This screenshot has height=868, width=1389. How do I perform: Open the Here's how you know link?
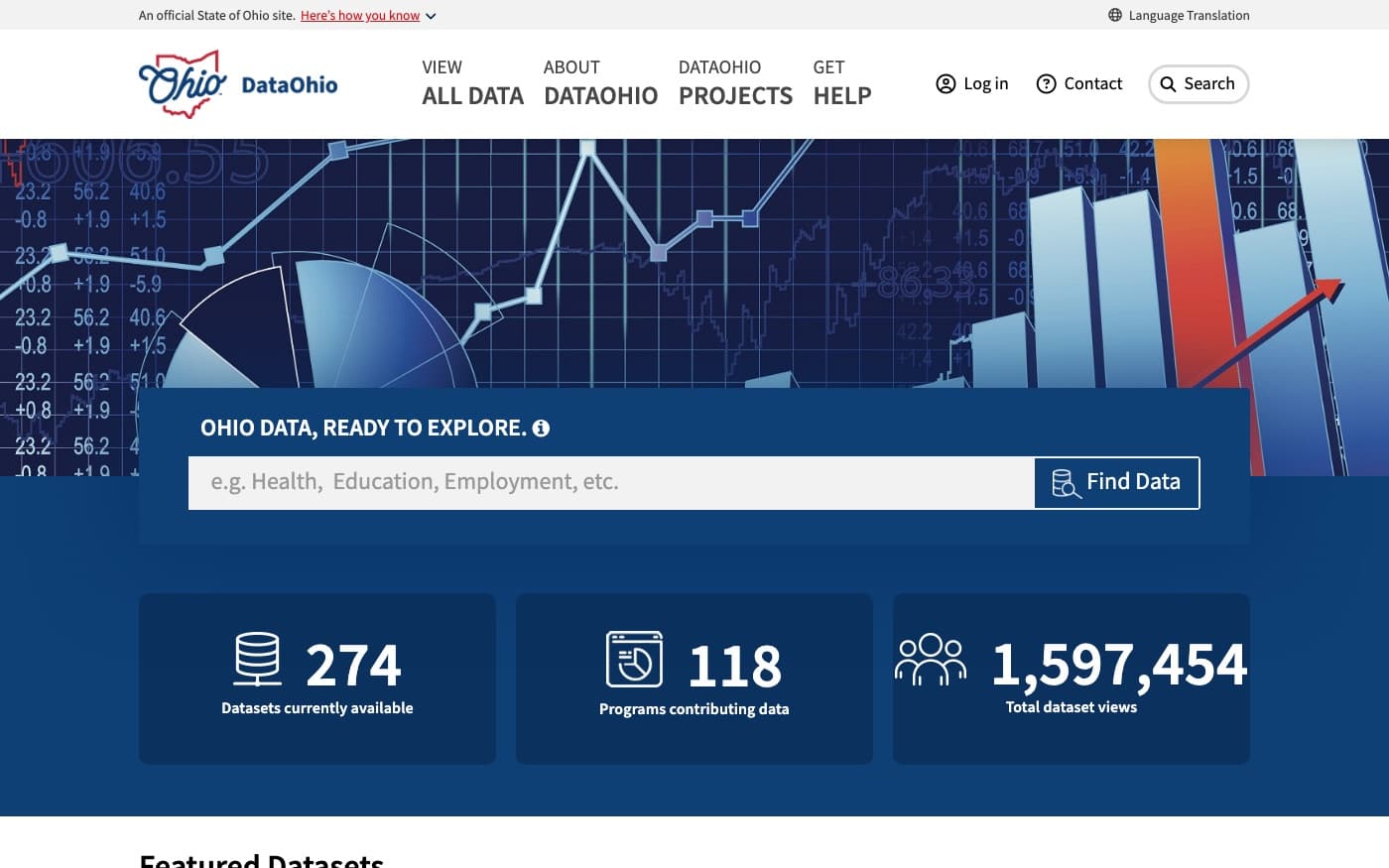click(360, 16)
